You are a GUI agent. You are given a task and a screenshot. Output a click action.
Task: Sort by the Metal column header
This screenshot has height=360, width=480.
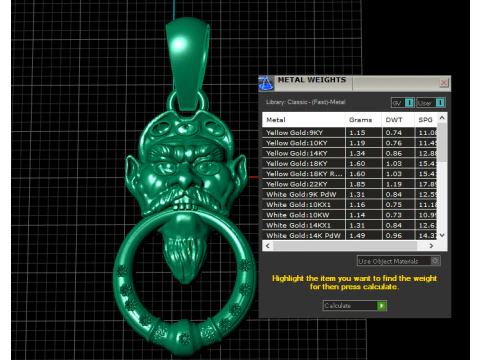point(303,120)
